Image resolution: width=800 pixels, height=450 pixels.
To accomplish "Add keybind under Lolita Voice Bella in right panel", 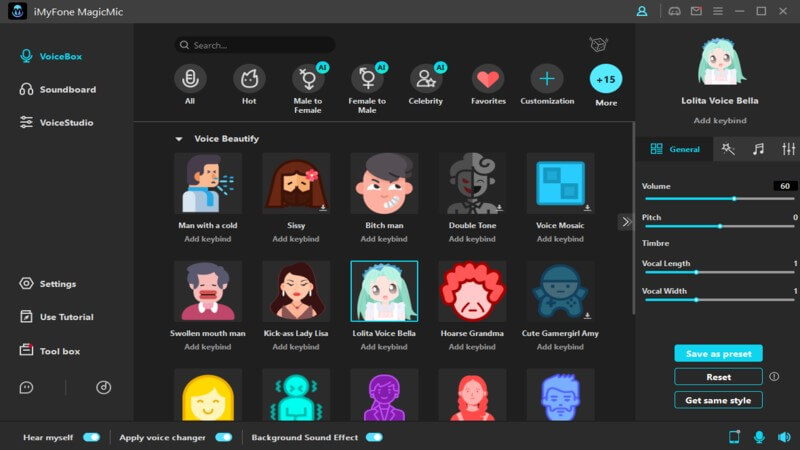I will point(720,121).
